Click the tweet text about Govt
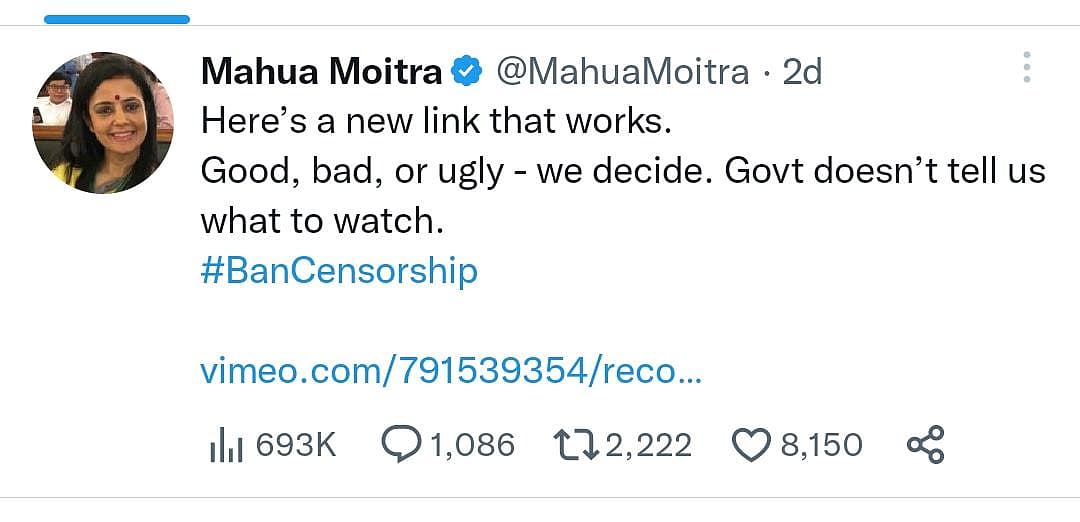The width and height of the screenshot is (1080, 522). [622, 171]
